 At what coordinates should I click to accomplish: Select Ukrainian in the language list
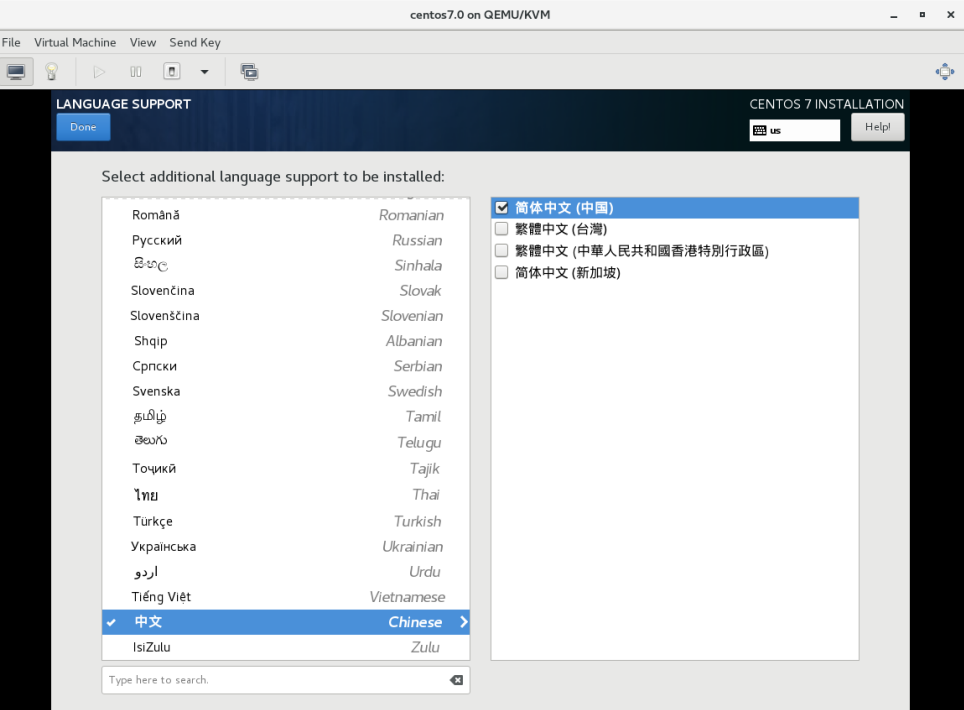tap(286, 546)
